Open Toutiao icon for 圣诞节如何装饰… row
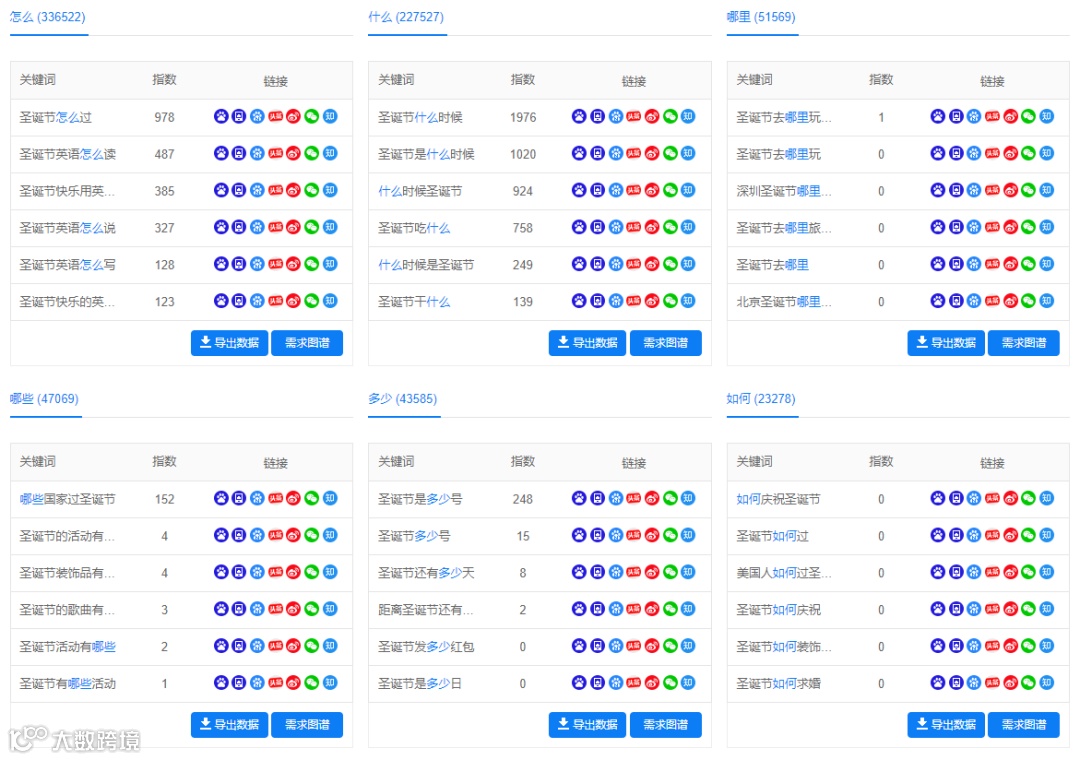1080x760 pixels. (992, 646)
